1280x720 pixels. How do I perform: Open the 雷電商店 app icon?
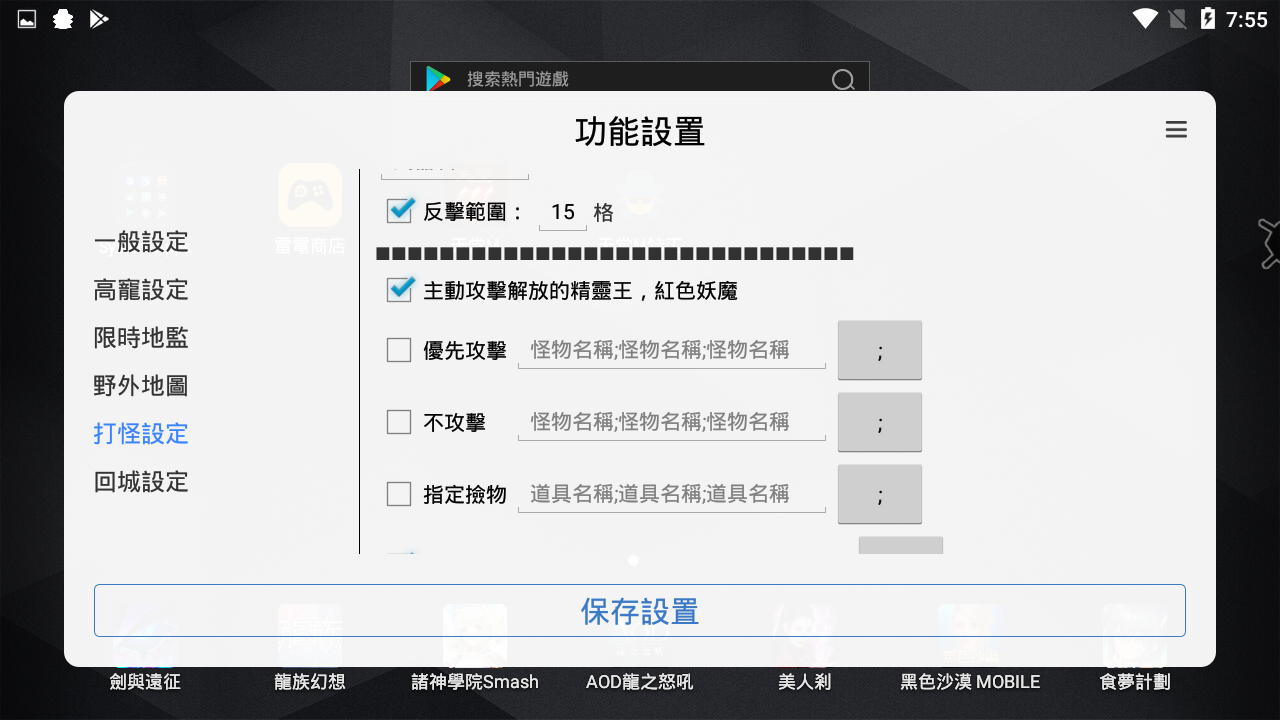click(x=308, y=196)
